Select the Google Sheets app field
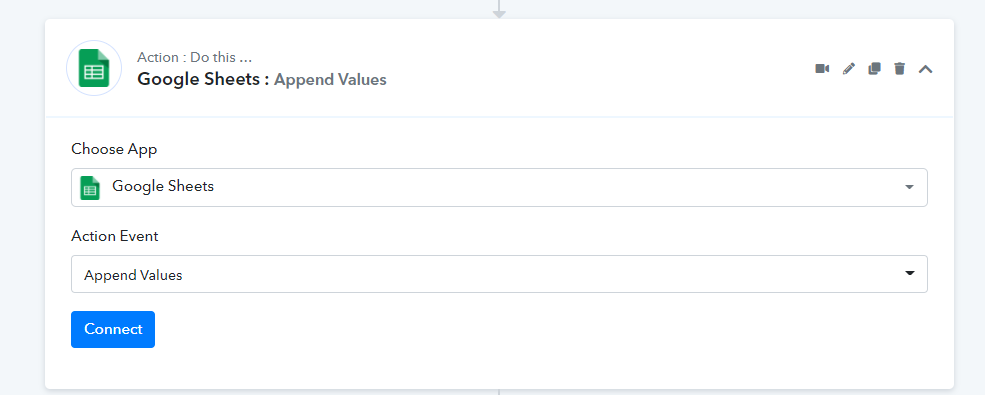 [x=499, y=187]
